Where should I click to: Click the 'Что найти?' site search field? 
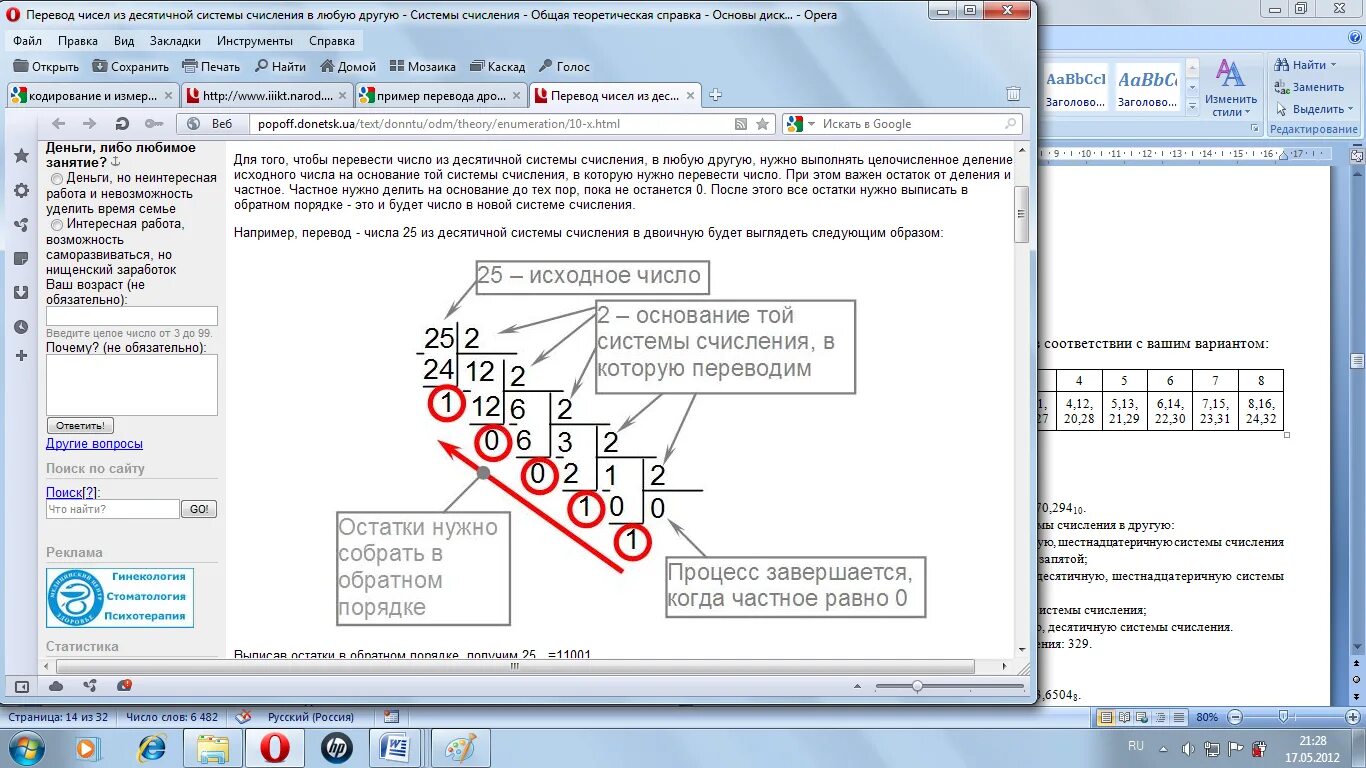coord(113,509)
